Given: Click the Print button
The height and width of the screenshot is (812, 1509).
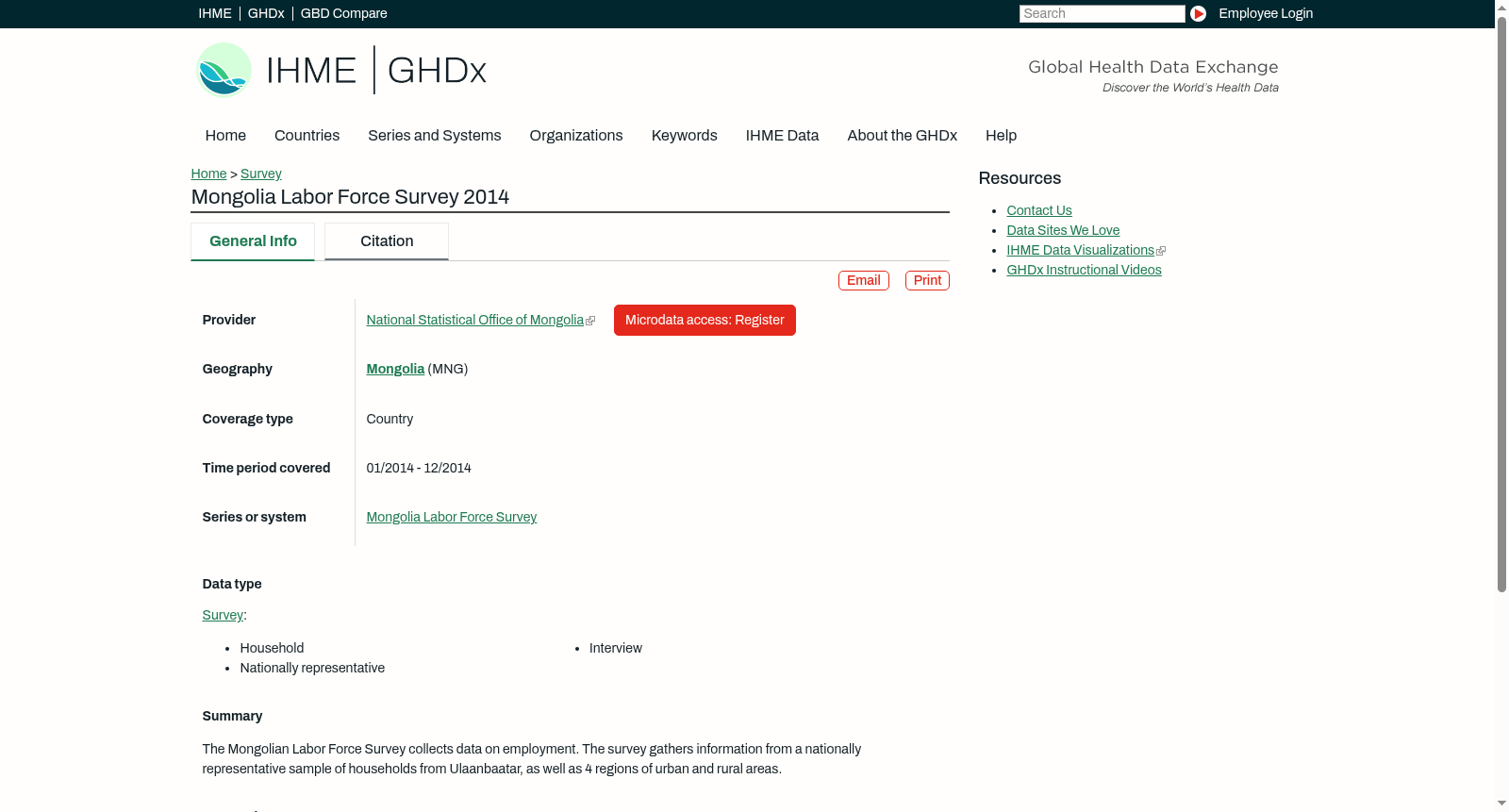Looking at the screenshot, I should click(927, 280).
